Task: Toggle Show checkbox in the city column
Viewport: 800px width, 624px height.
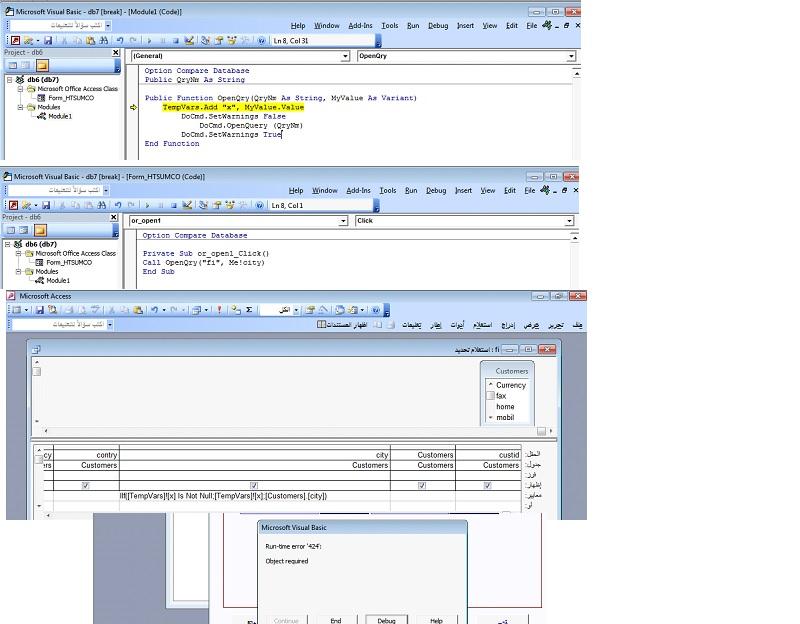Action: [x=254, y=486]
